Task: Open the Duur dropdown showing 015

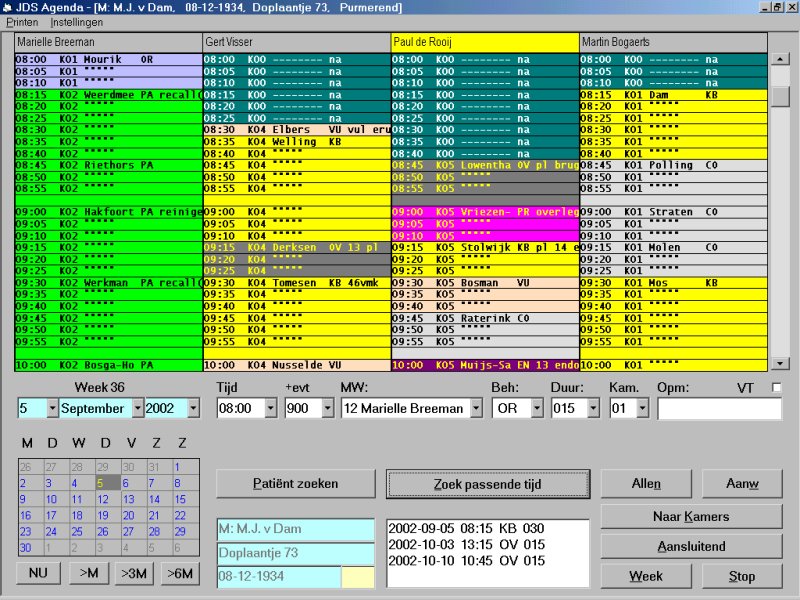Action: coord(593,408)
